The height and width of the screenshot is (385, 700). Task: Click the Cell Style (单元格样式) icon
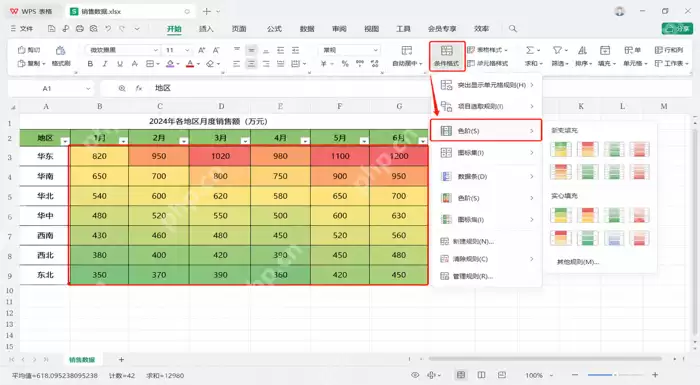471,63
